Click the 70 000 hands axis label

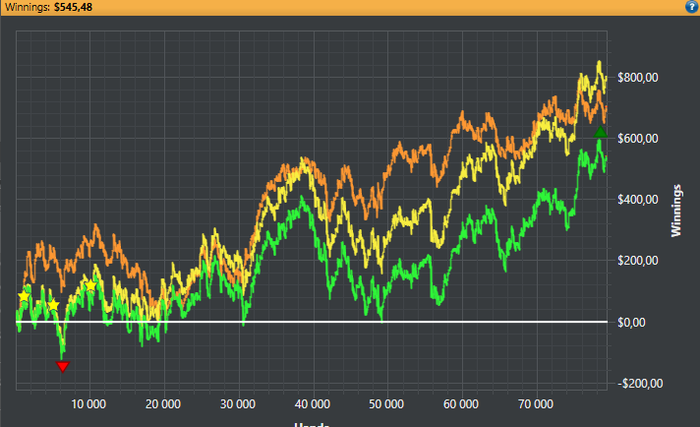[x=535, y=404]
